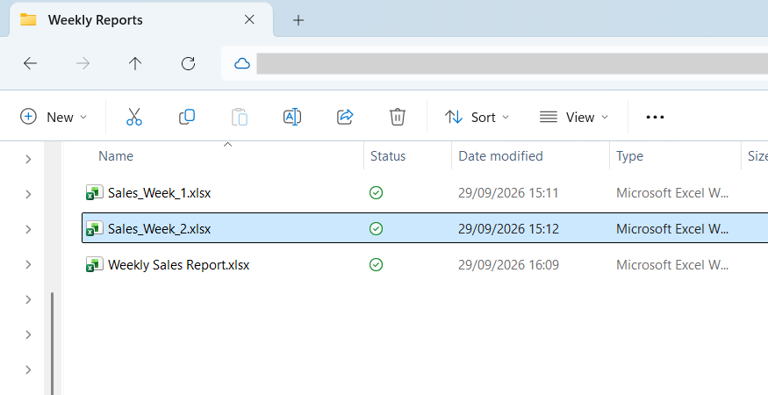Refresh the folder view
Image resolution: width=768 pixels, height=395 pixels.
[188, 63]
